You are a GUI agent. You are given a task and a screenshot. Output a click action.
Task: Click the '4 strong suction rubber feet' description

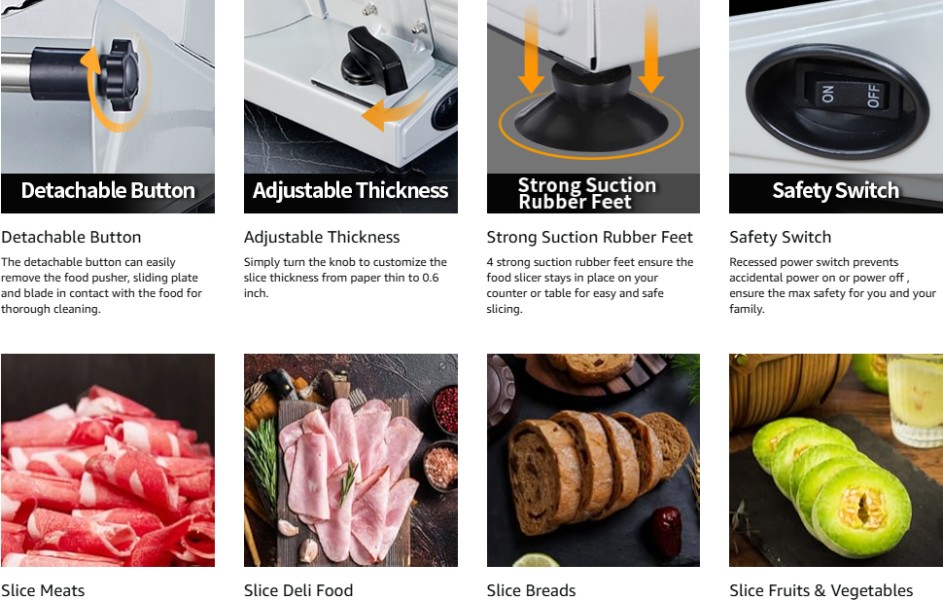coord(590,286)
